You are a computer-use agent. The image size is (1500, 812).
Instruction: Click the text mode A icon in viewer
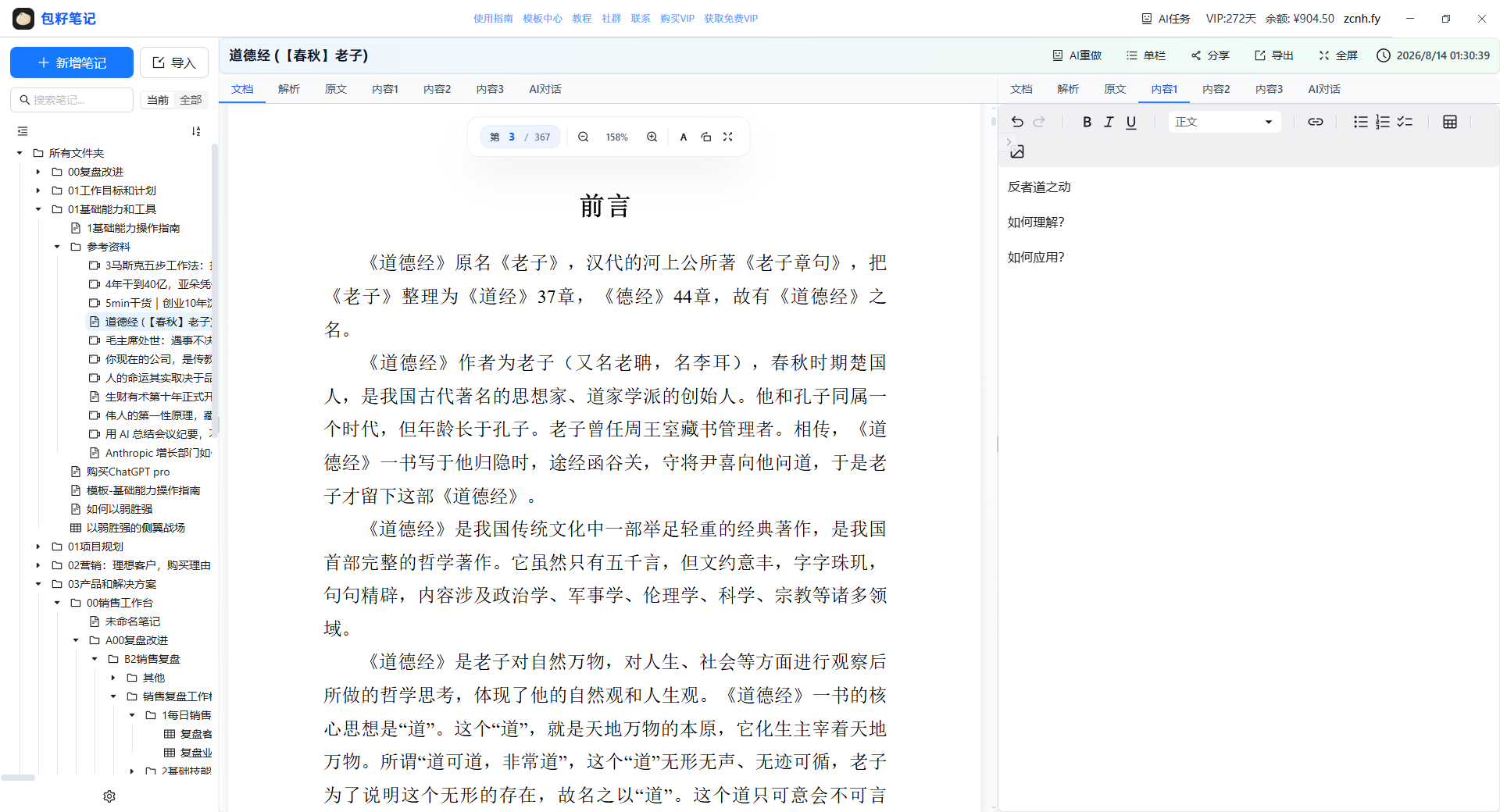pos(684,137)
